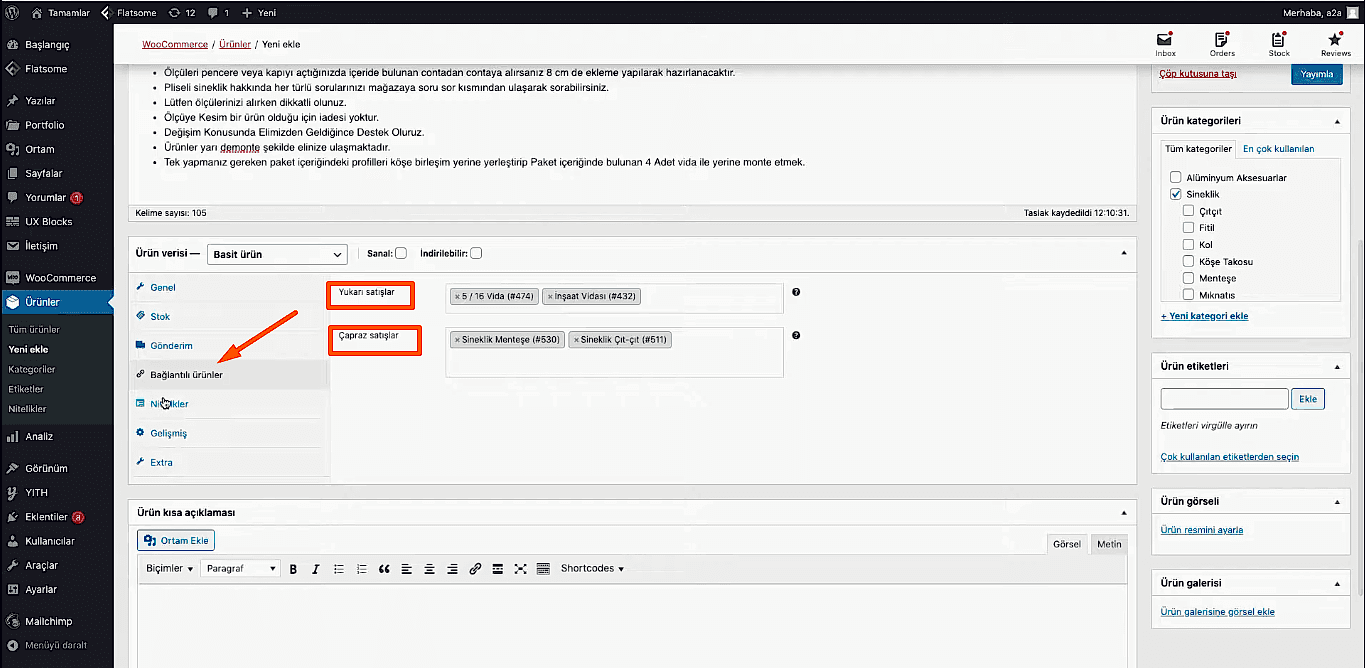
Task: Apply blockquote formatting
Action: (x=384, y=568)
